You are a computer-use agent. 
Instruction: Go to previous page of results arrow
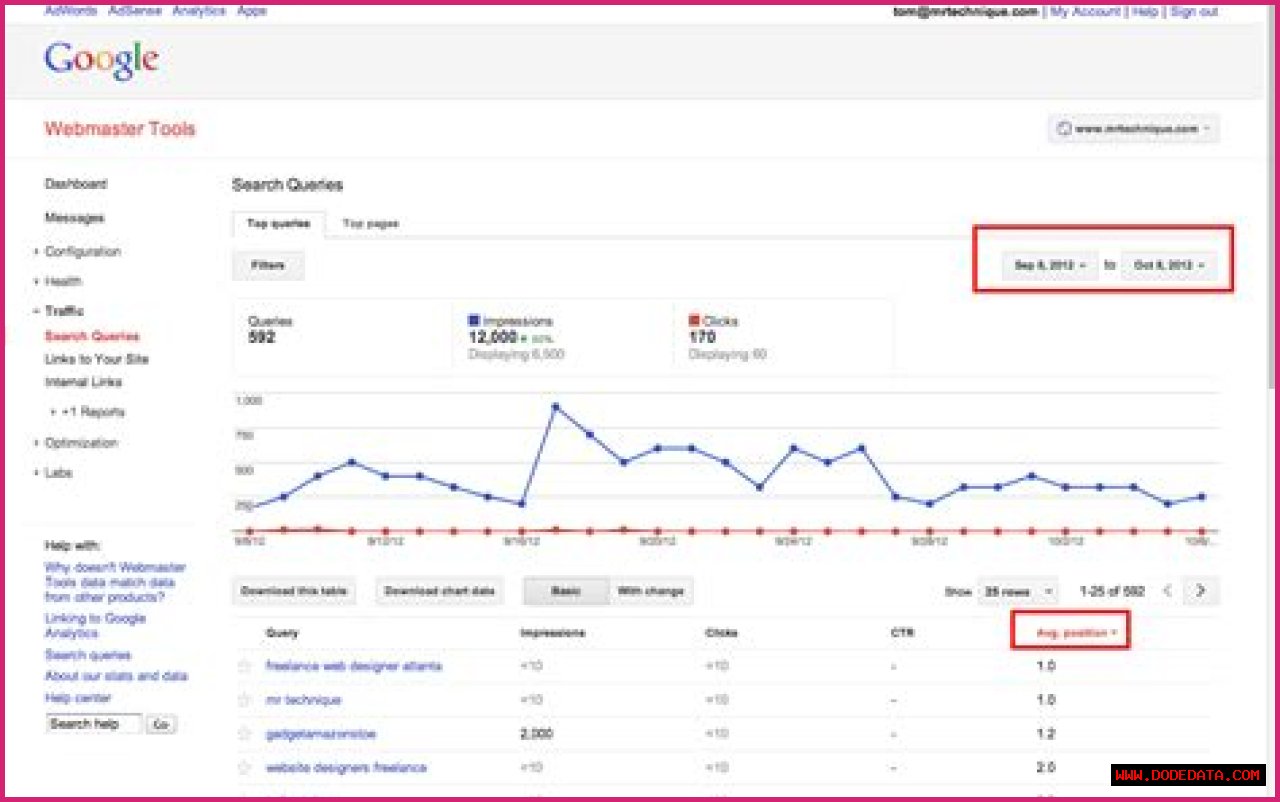click(x=1167, y=591)
